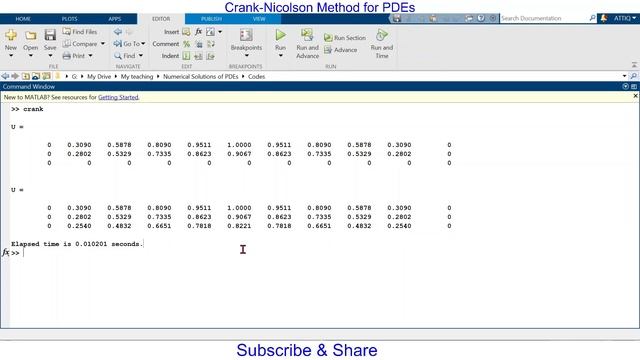The image size is (640, 360).
Task: Click the Find magnifier button
Action: (125, 56)
